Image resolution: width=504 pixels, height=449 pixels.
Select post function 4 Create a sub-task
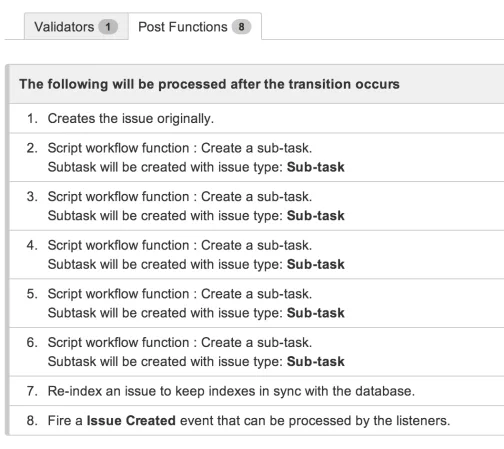tap(257, 255)
